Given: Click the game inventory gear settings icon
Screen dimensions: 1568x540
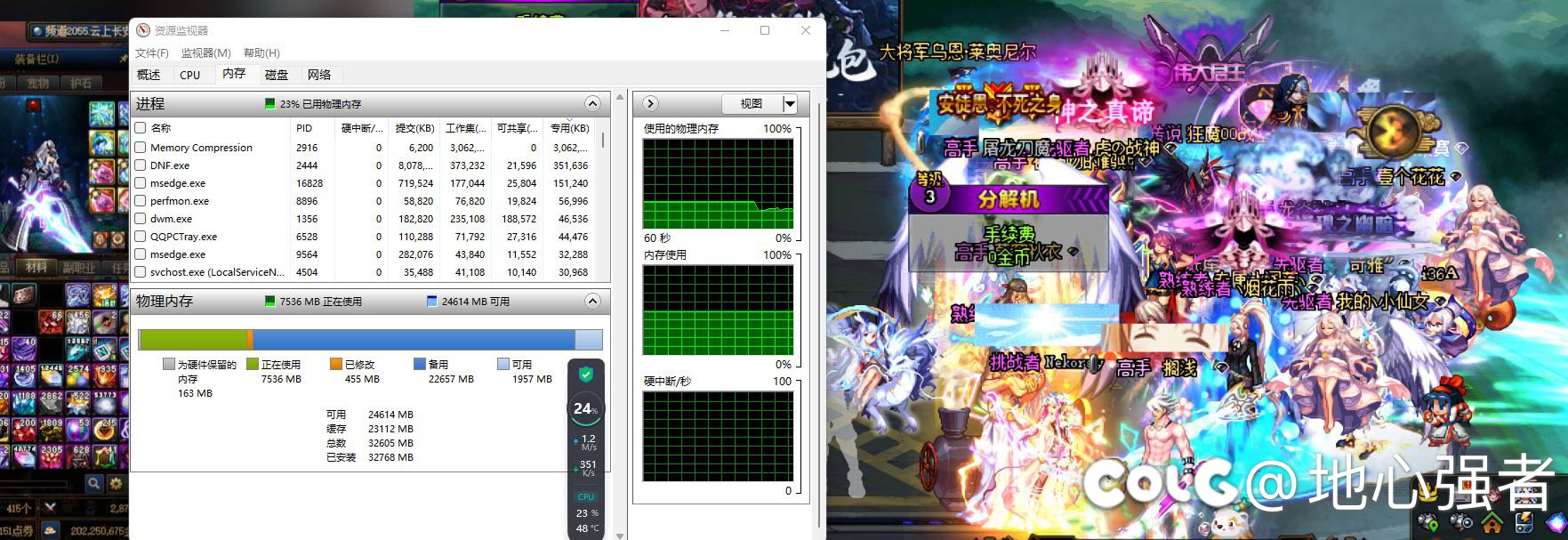Looking at the screenshot, I should (x=116, y=483).
